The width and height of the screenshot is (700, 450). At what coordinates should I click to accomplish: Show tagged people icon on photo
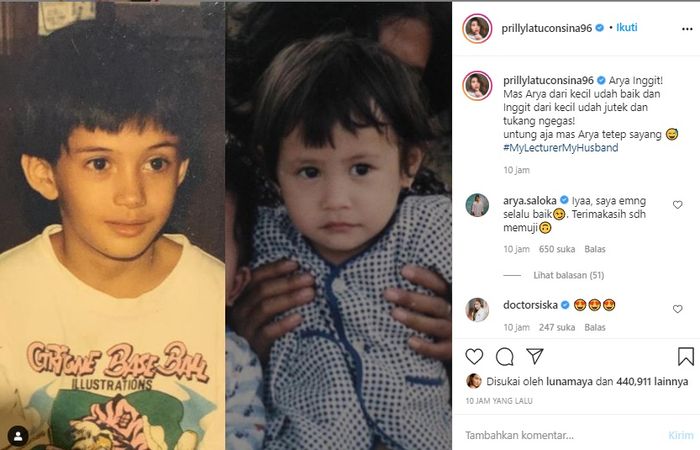(18, 436)
